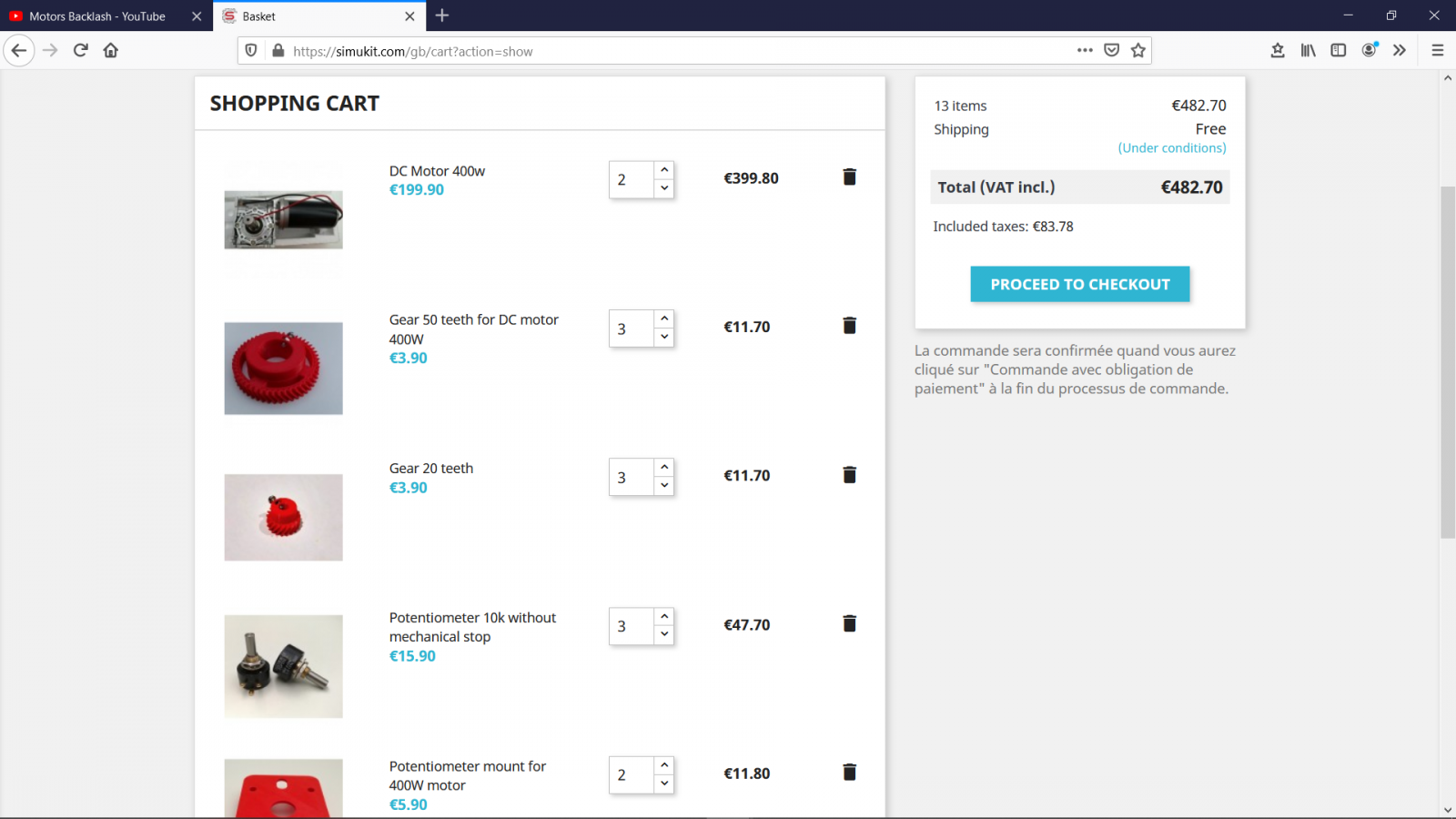Image resolution: width=1456 pixels, height=819 pixels.
Task: Open a new tab with plus button
Action: pyautogui.click(x=442, y=15)
